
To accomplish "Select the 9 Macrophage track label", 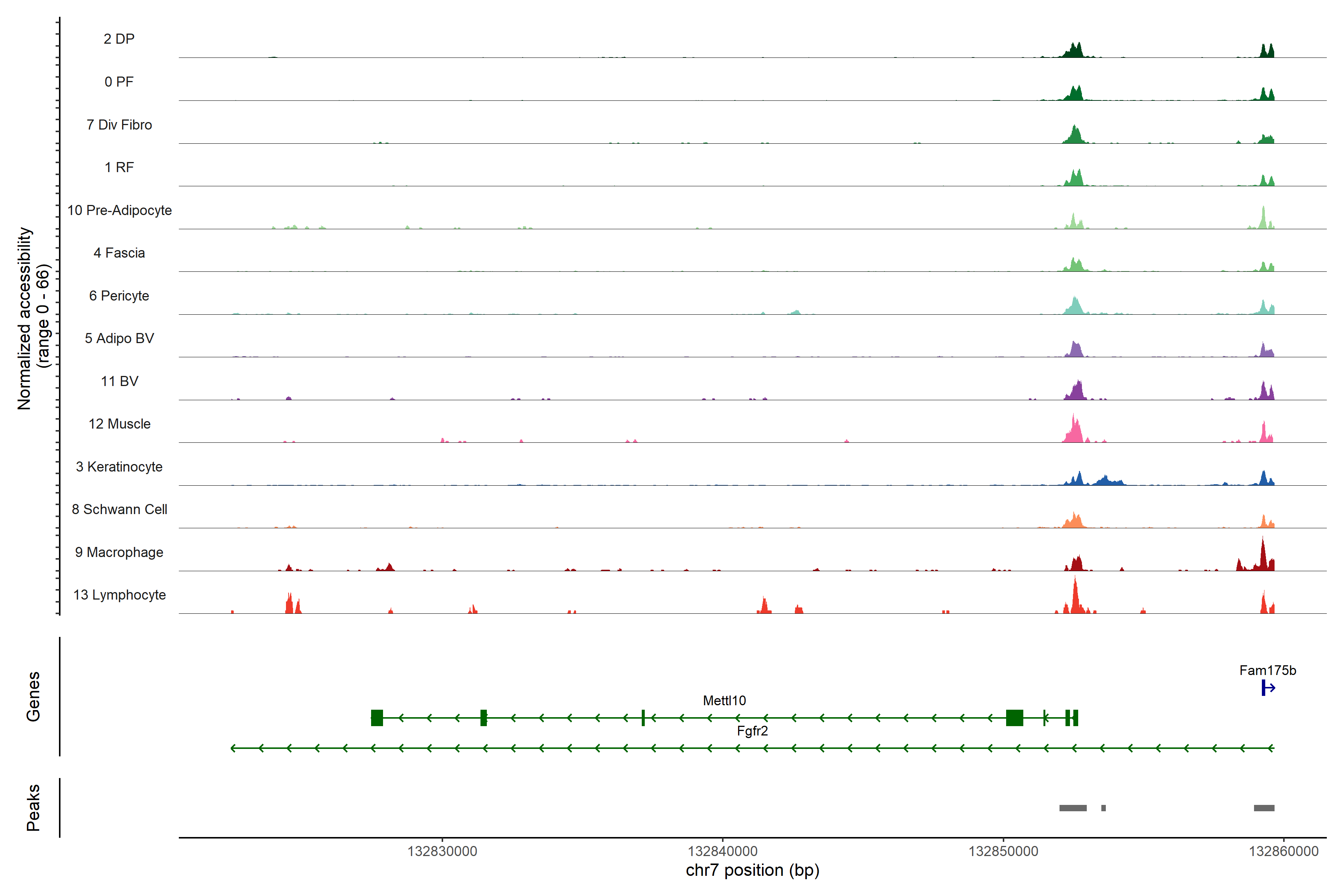I will coord(119,552).
